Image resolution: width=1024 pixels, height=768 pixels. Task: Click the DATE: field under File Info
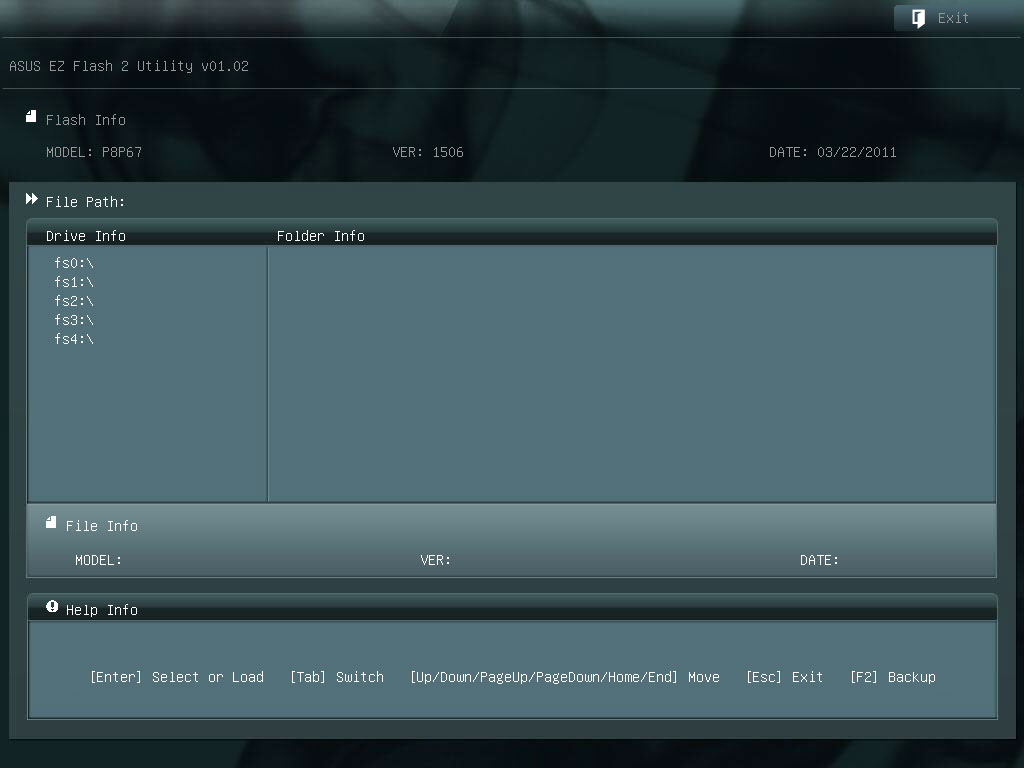click(x=820, y=560)
